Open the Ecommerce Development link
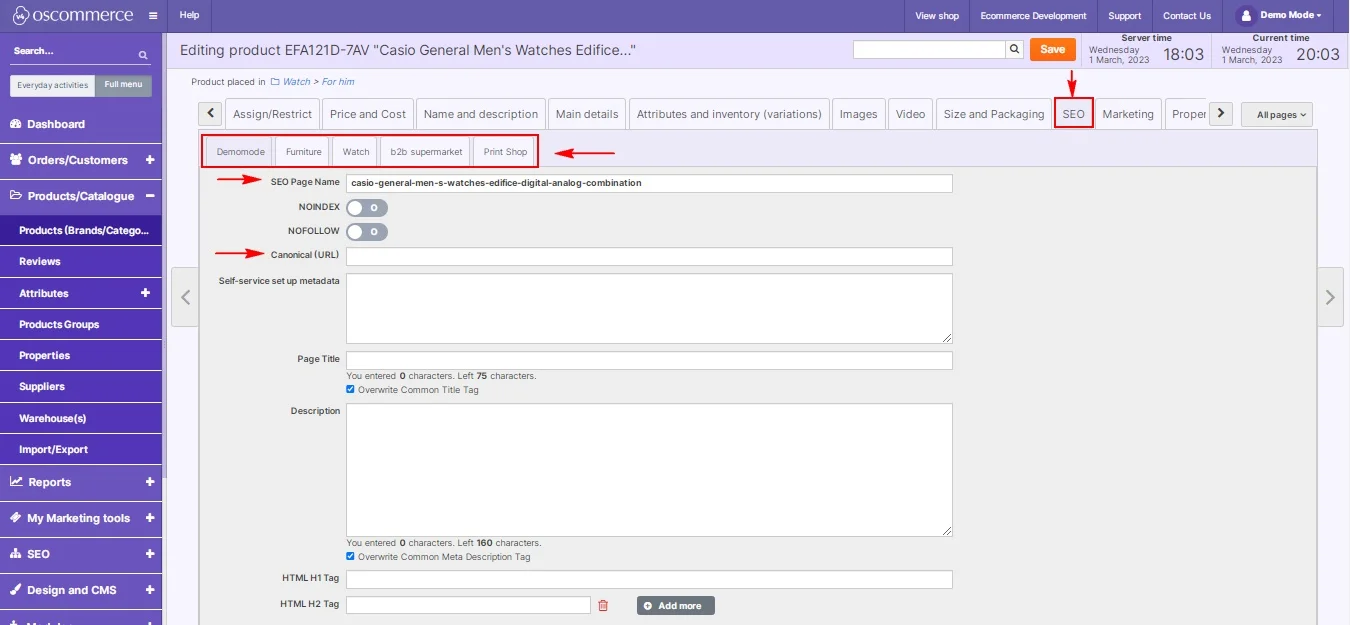Screen dimensions: 1350x625 1033,16
